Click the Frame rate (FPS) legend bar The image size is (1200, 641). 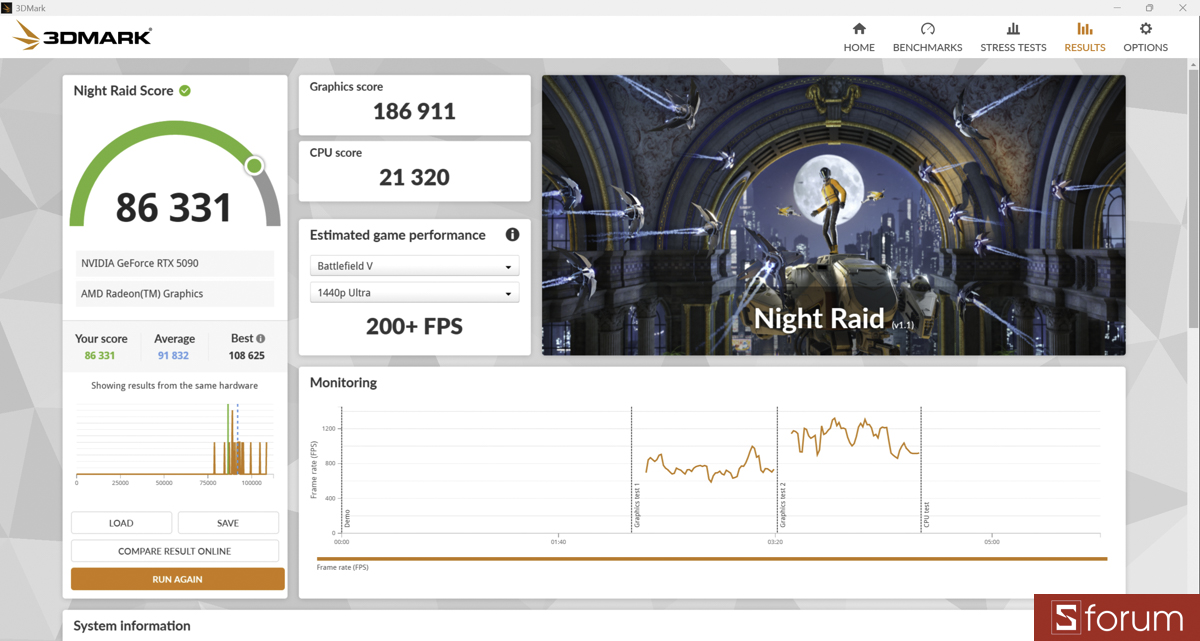click(x=712, y=559)
